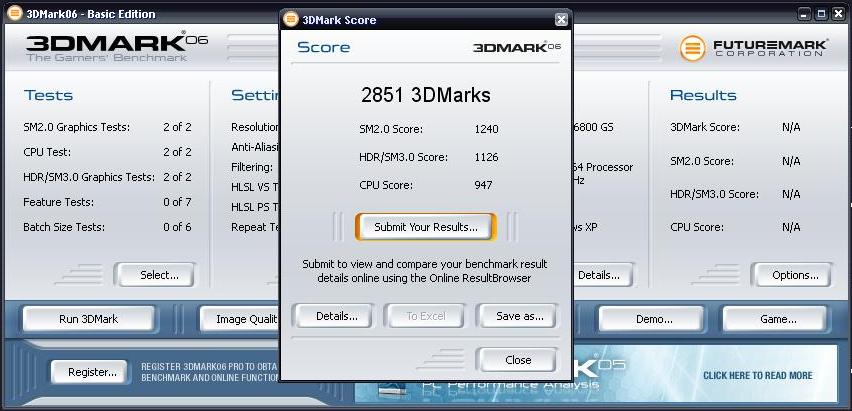
Task: Run 3DMark benchmark
Action: tap(89, 319)
